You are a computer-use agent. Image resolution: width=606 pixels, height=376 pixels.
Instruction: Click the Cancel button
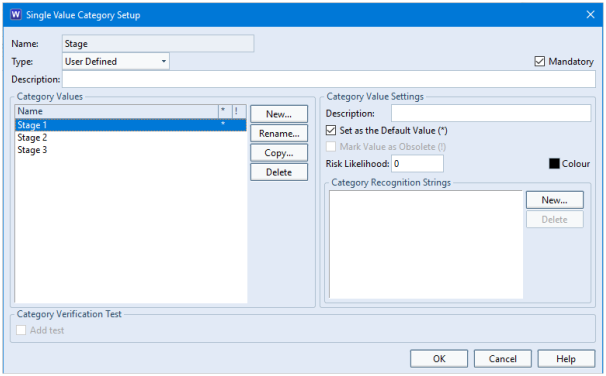point(503,359)
